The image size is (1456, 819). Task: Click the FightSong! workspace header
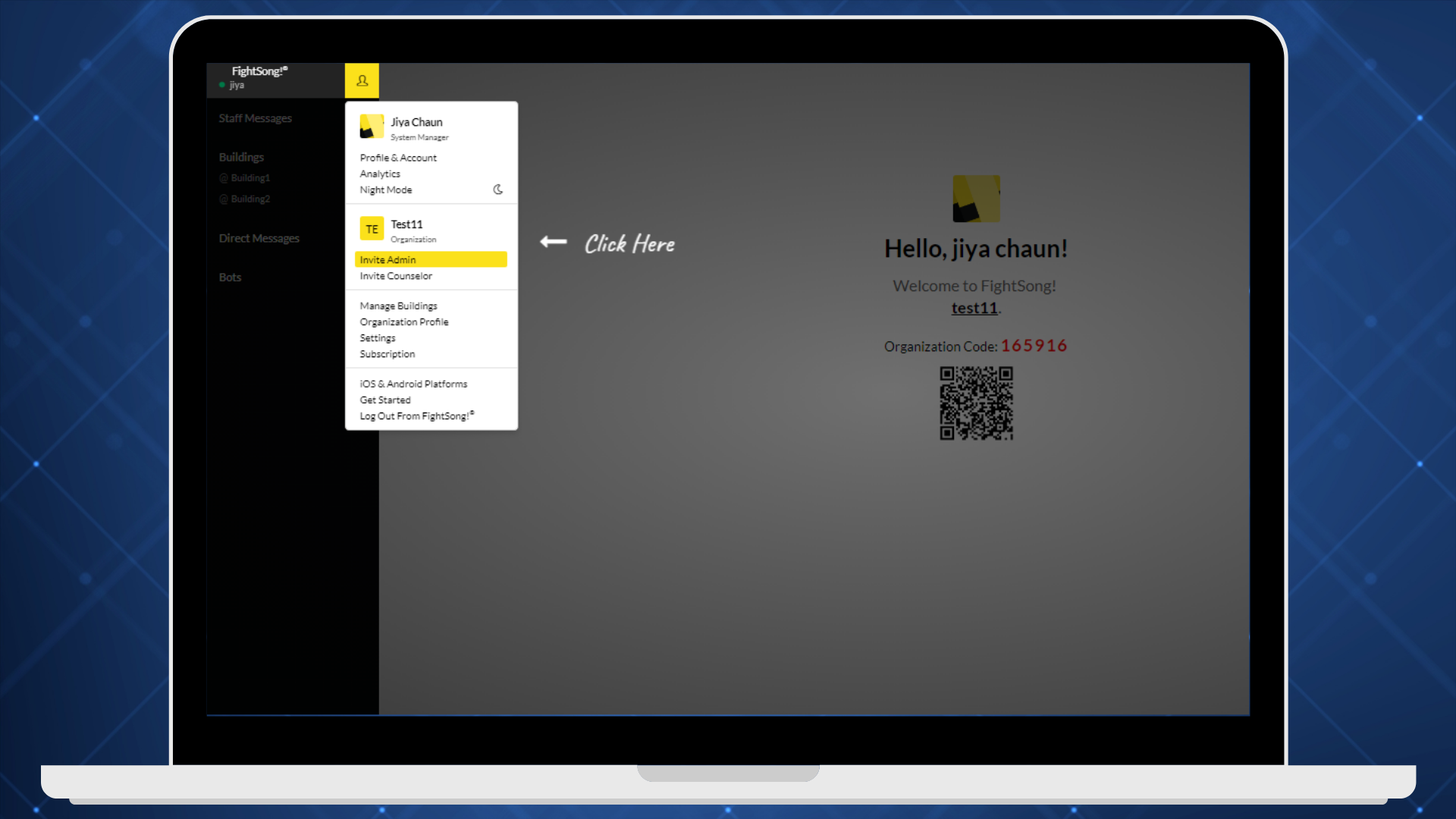[259, 71]
